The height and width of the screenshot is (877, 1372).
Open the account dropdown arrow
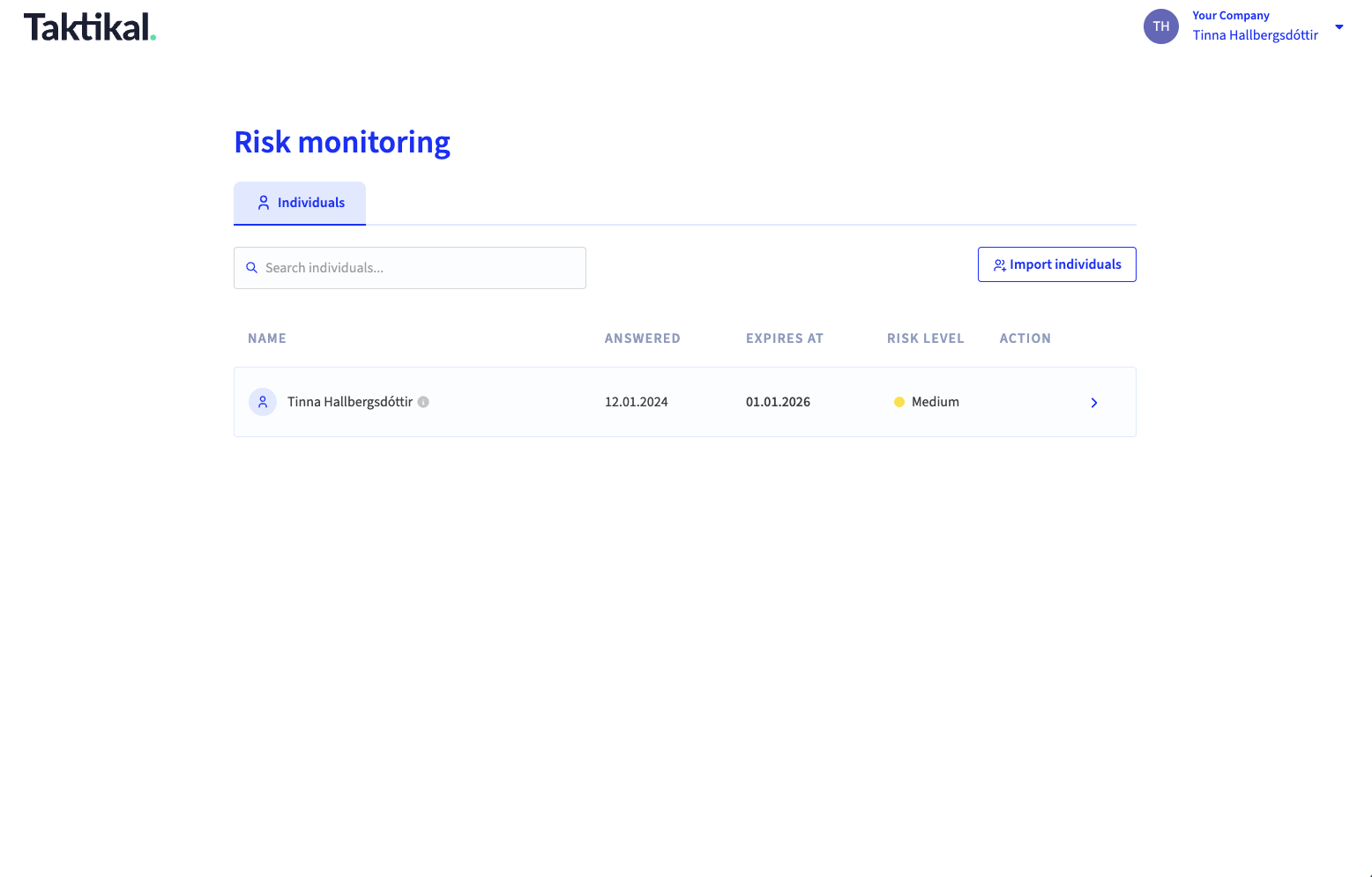pos(1339,26)
